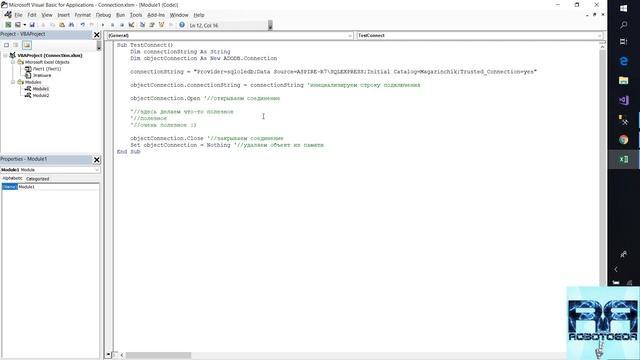Collapse the Modules folder
Screen dimensions: 640x360
[x=13, y=82]
